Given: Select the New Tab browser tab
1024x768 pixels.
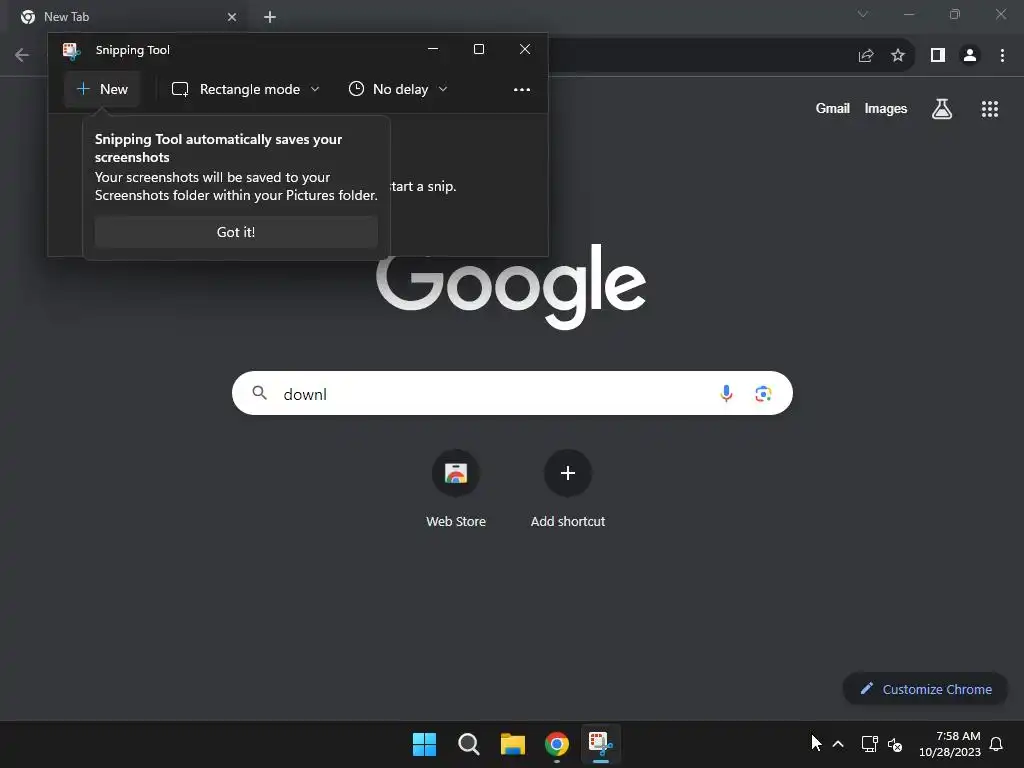Looking at the screenshot, I should point(128,17).
